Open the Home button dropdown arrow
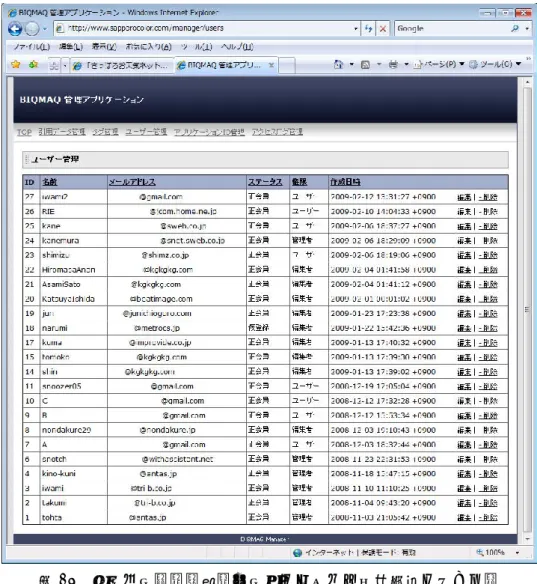 tap(351, 64)
